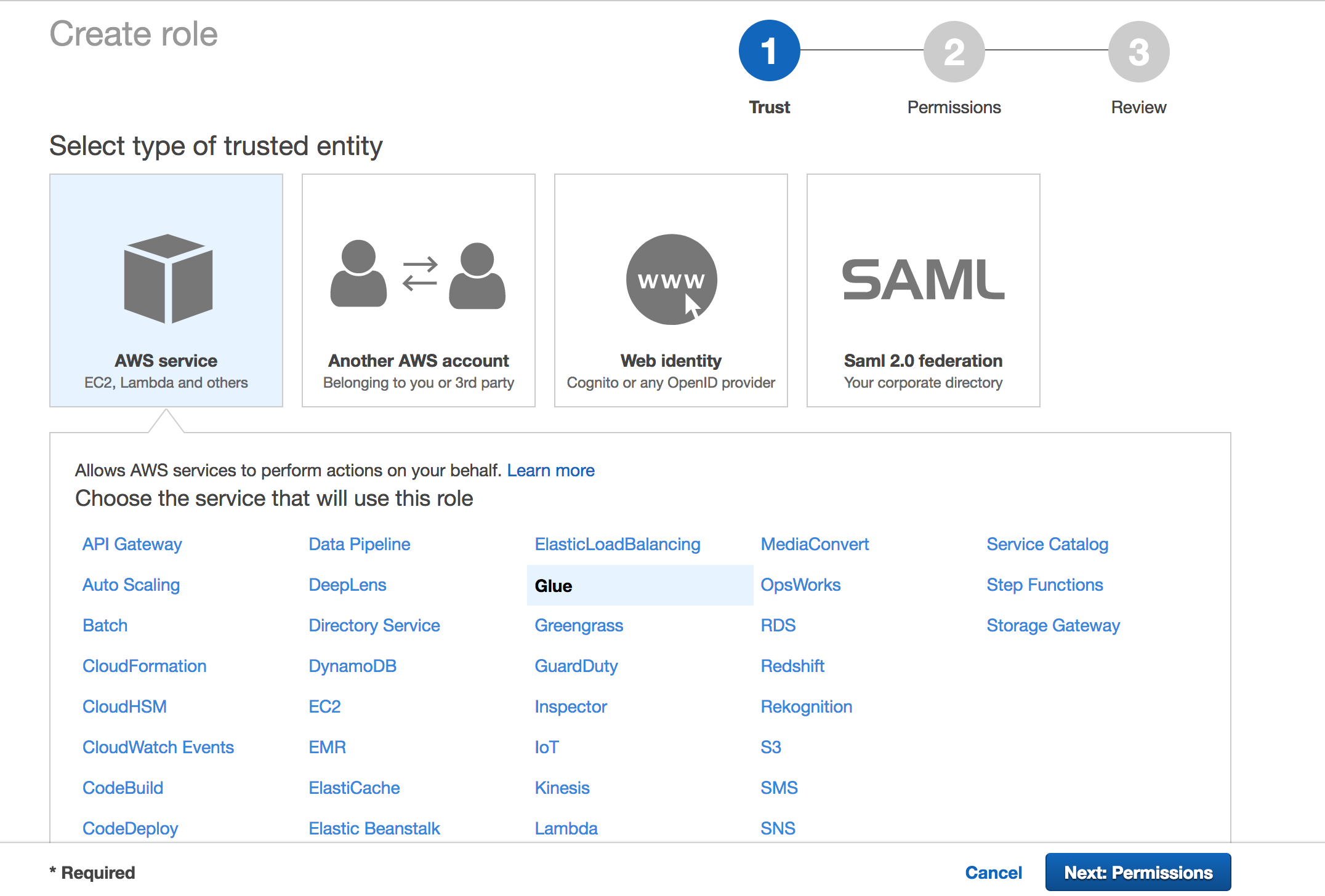Select the Web identity www icon
The width and height of the screenshot is (1325, 896).
671,279
